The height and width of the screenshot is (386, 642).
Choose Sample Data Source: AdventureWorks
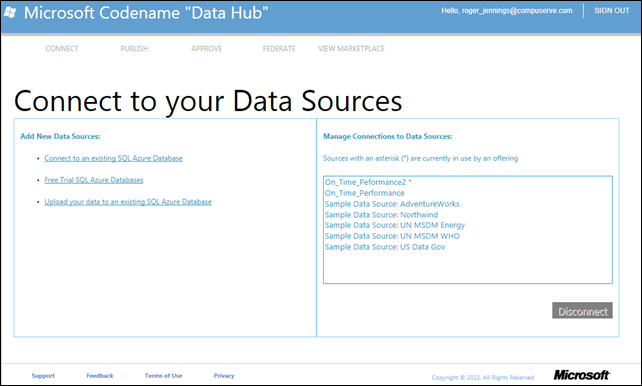point(468,203)
